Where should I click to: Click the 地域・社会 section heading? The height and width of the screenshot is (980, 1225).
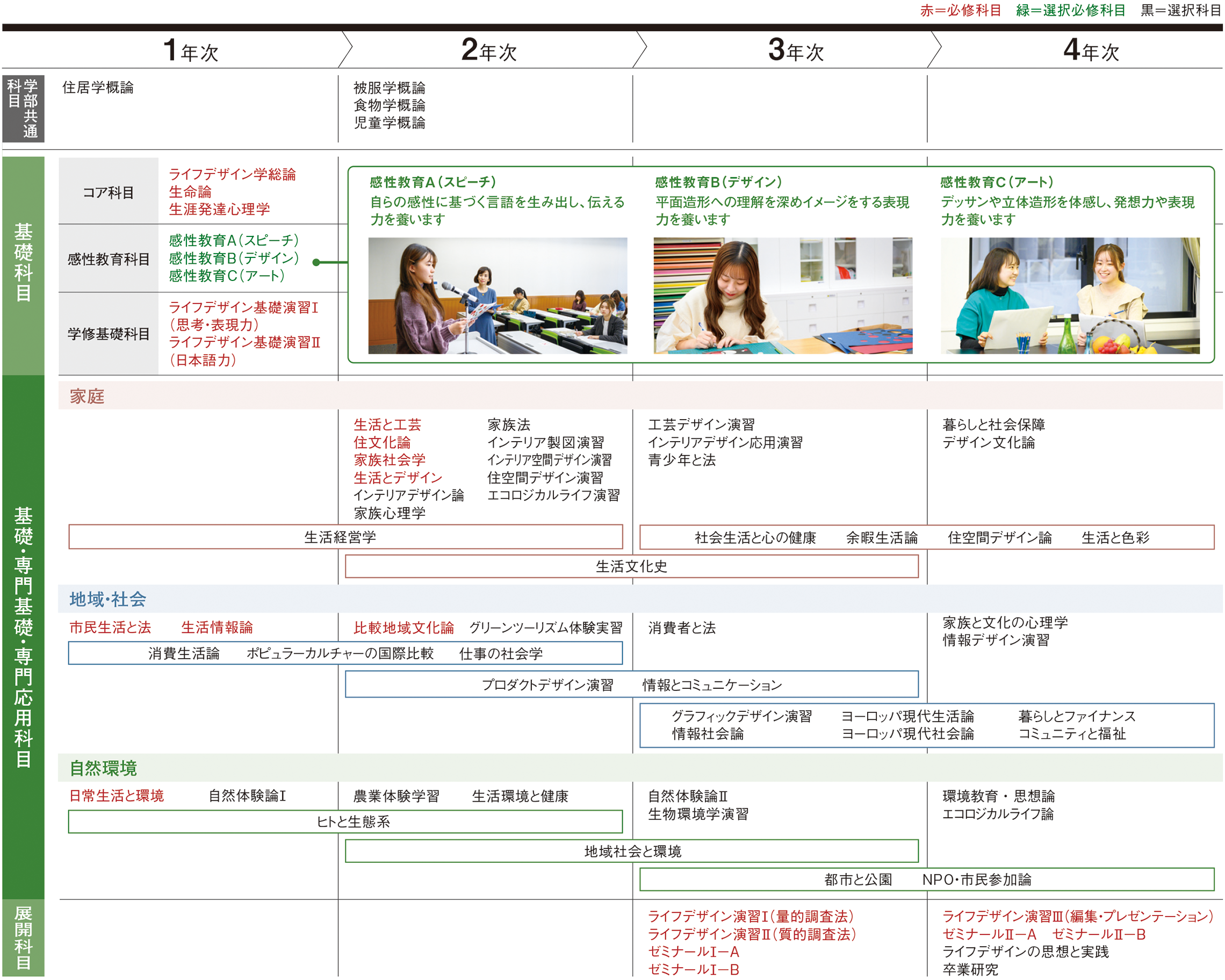[108, 599]
